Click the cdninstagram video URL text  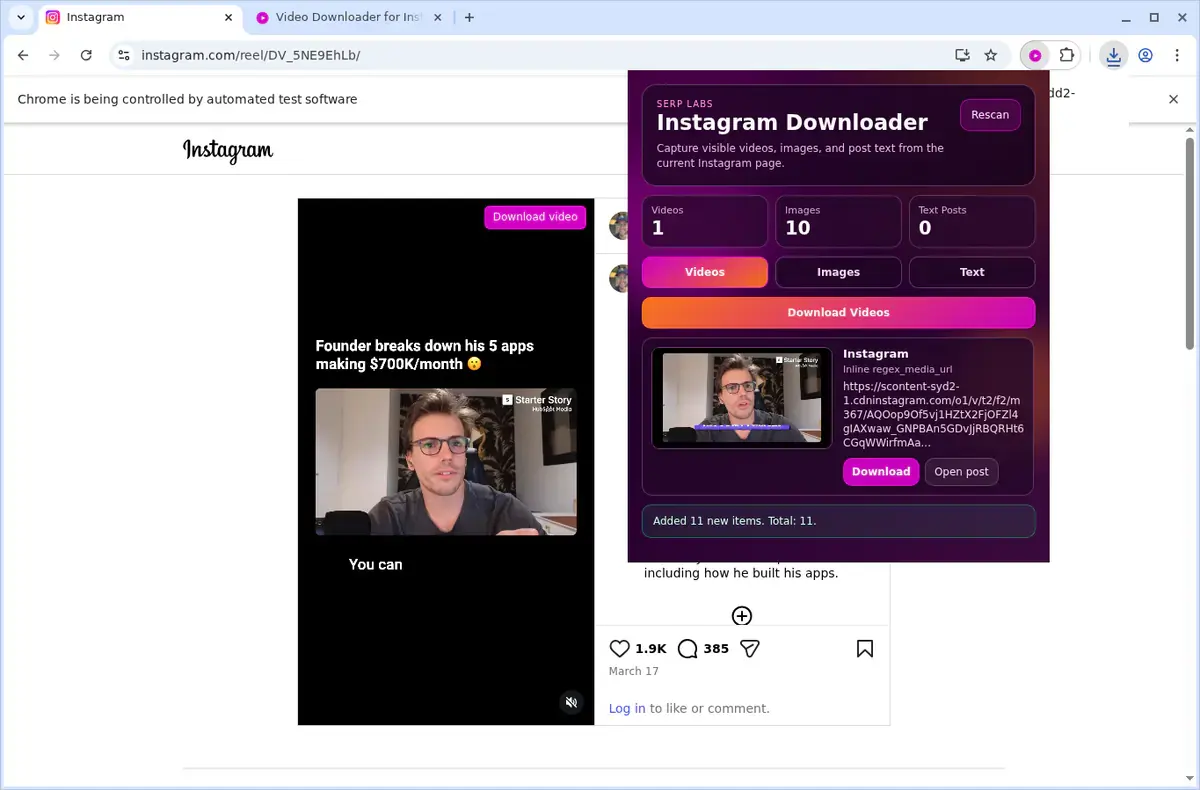(x=933, y=414)
